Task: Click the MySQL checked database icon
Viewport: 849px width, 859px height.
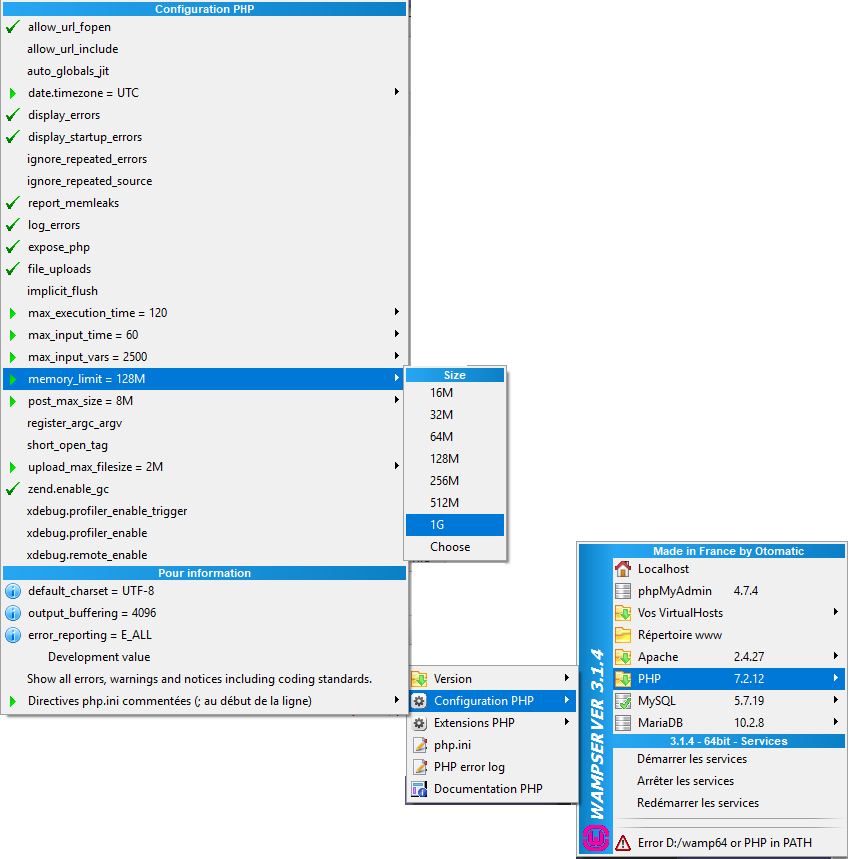Action: (x=623, y=701)
